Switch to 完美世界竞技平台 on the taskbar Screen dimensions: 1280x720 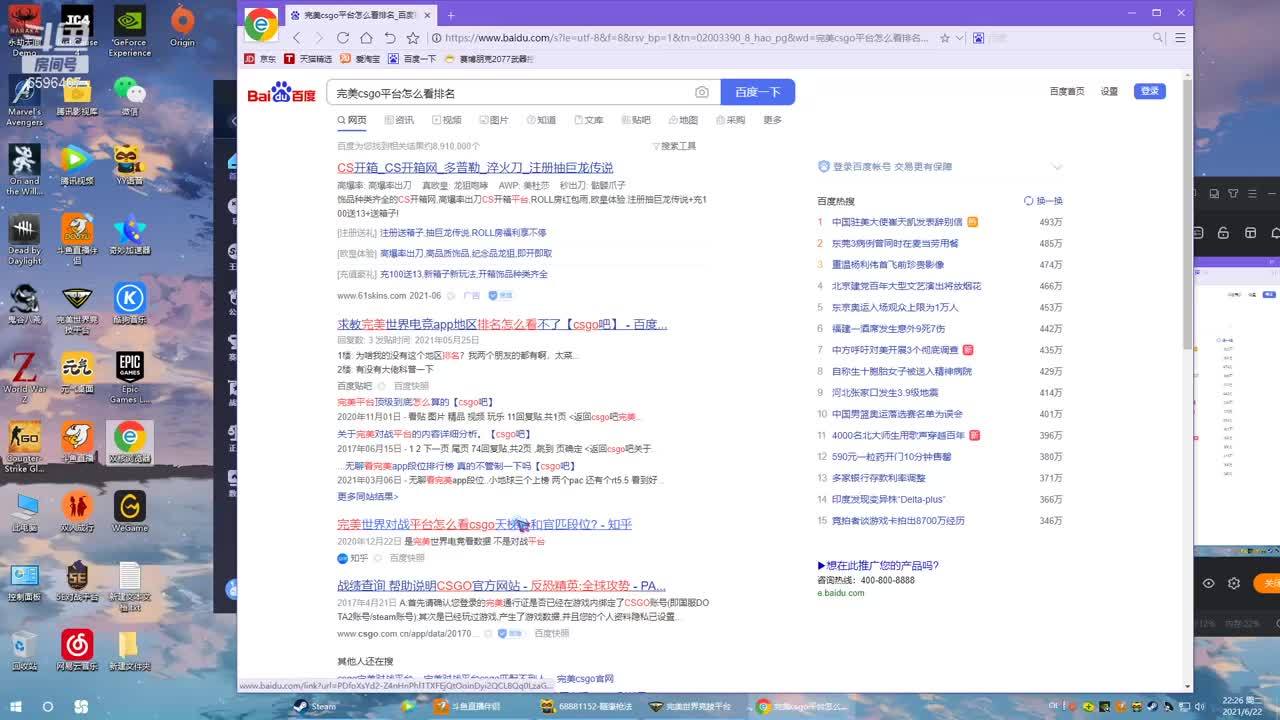coord(690,706)
